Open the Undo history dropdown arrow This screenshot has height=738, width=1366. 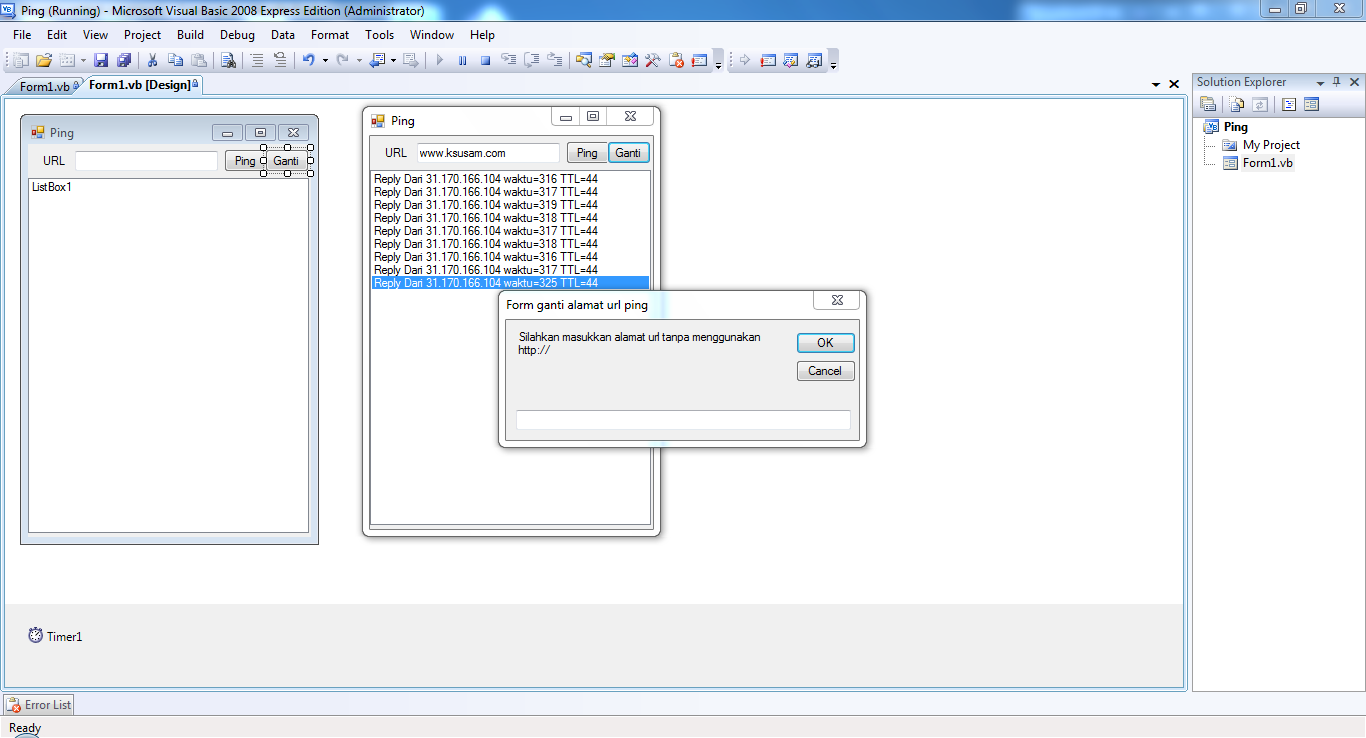325,60
